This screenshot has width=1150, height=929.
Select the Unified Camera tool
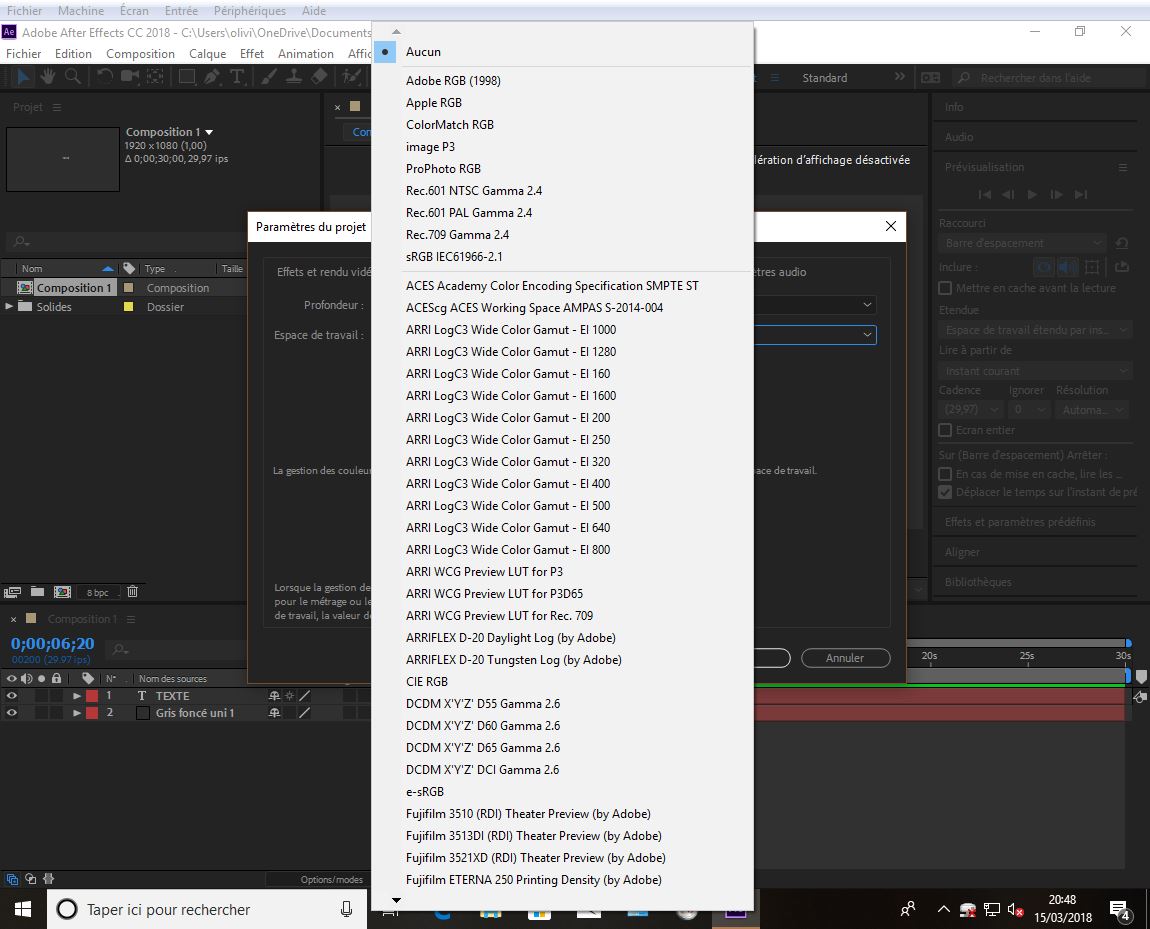point(130,76)
